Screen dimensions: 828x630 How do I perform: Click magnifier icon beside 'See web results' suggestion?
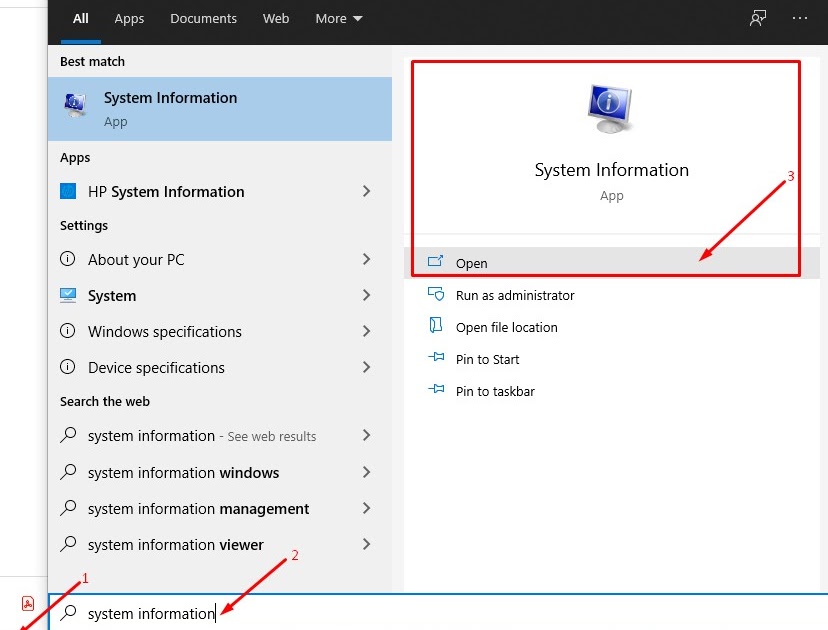click(68, 435)
